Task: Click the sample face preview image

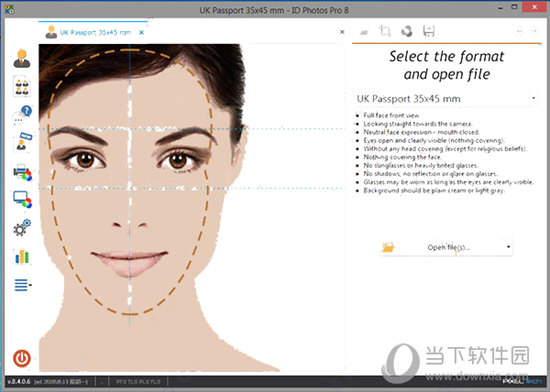Action: [x=192, y=207]
